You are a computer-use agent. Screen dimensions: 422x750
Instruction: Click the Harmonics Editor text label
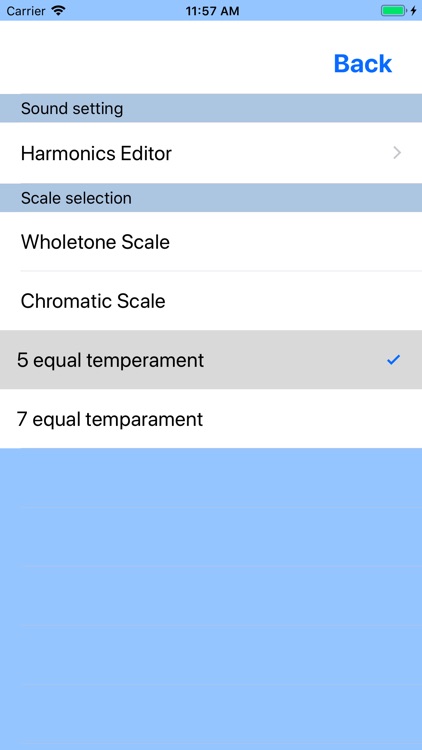(x=96, y=153)
